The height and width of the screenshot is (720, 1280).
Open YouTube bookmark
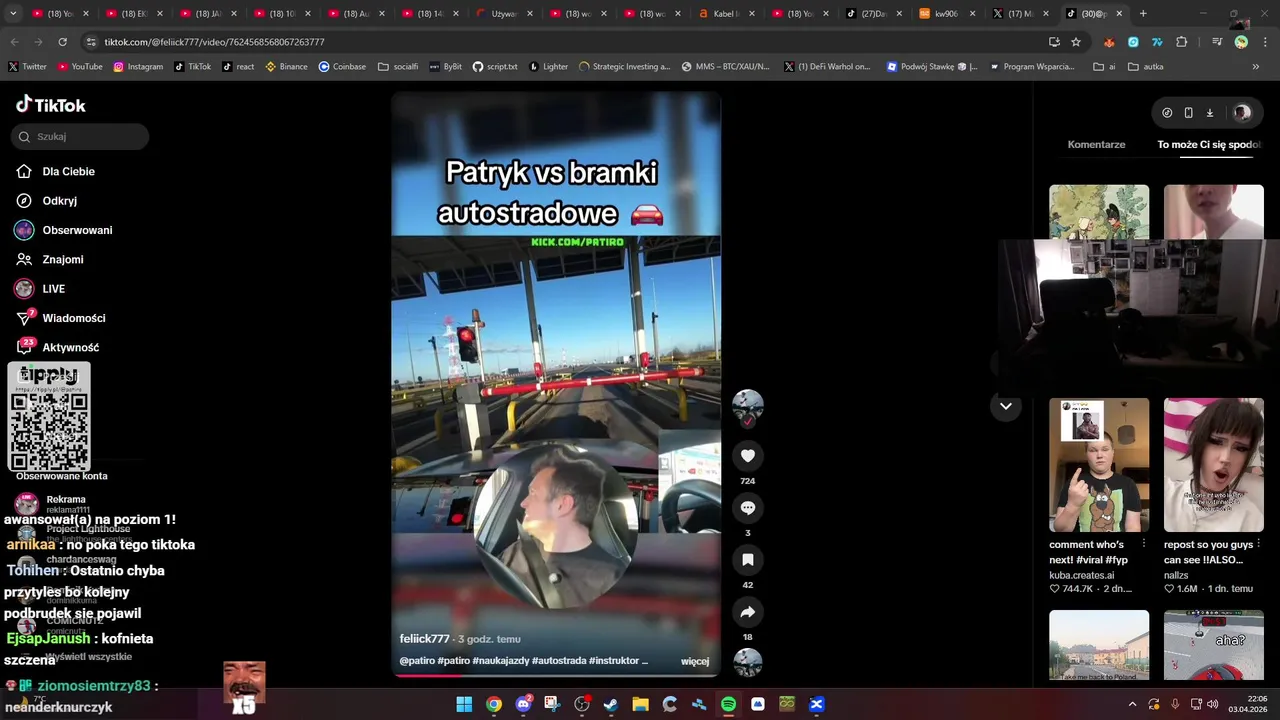click(x=80, y=67)
